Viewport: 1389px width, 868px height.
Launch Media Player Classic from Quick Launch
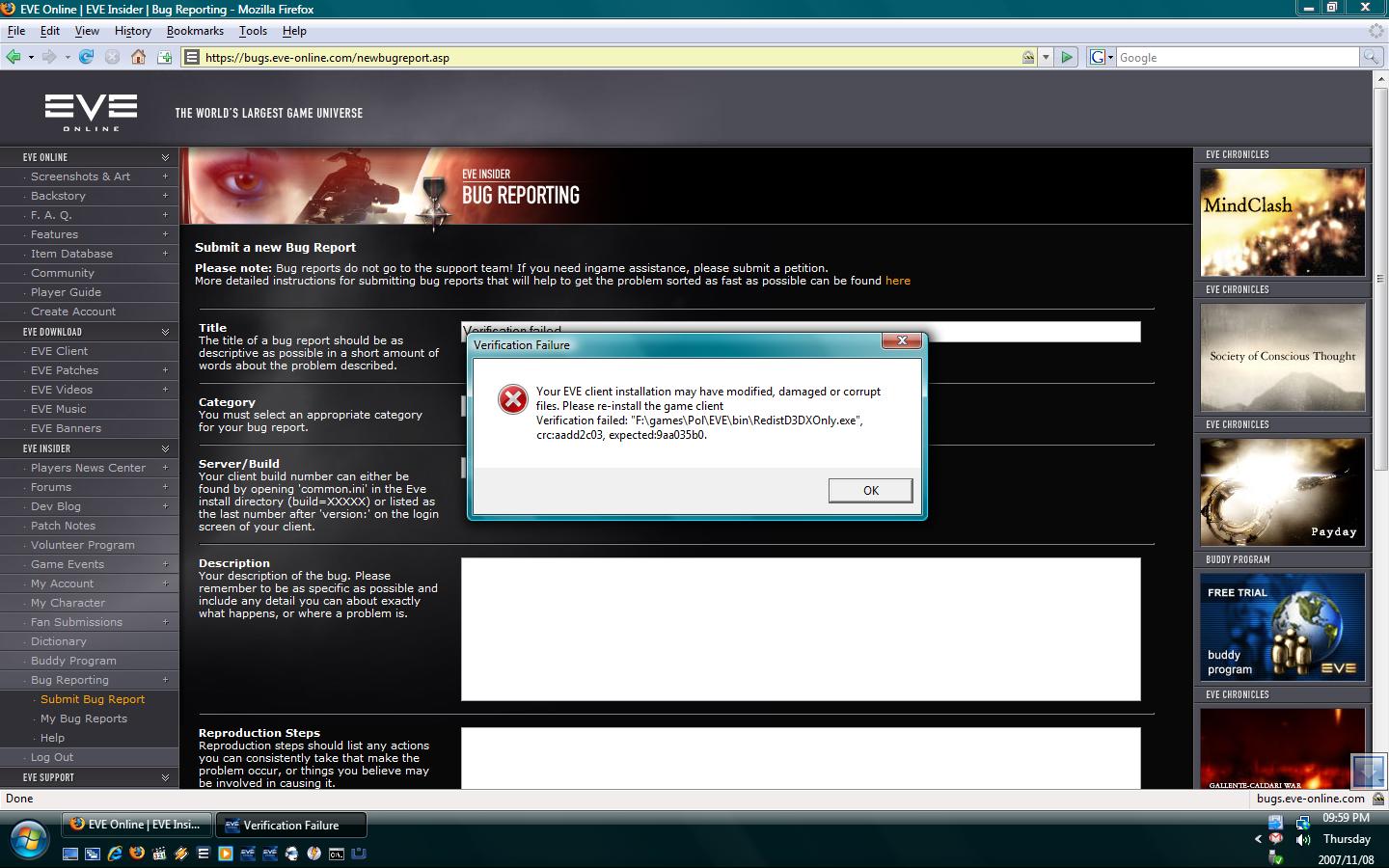coord(158,854)
